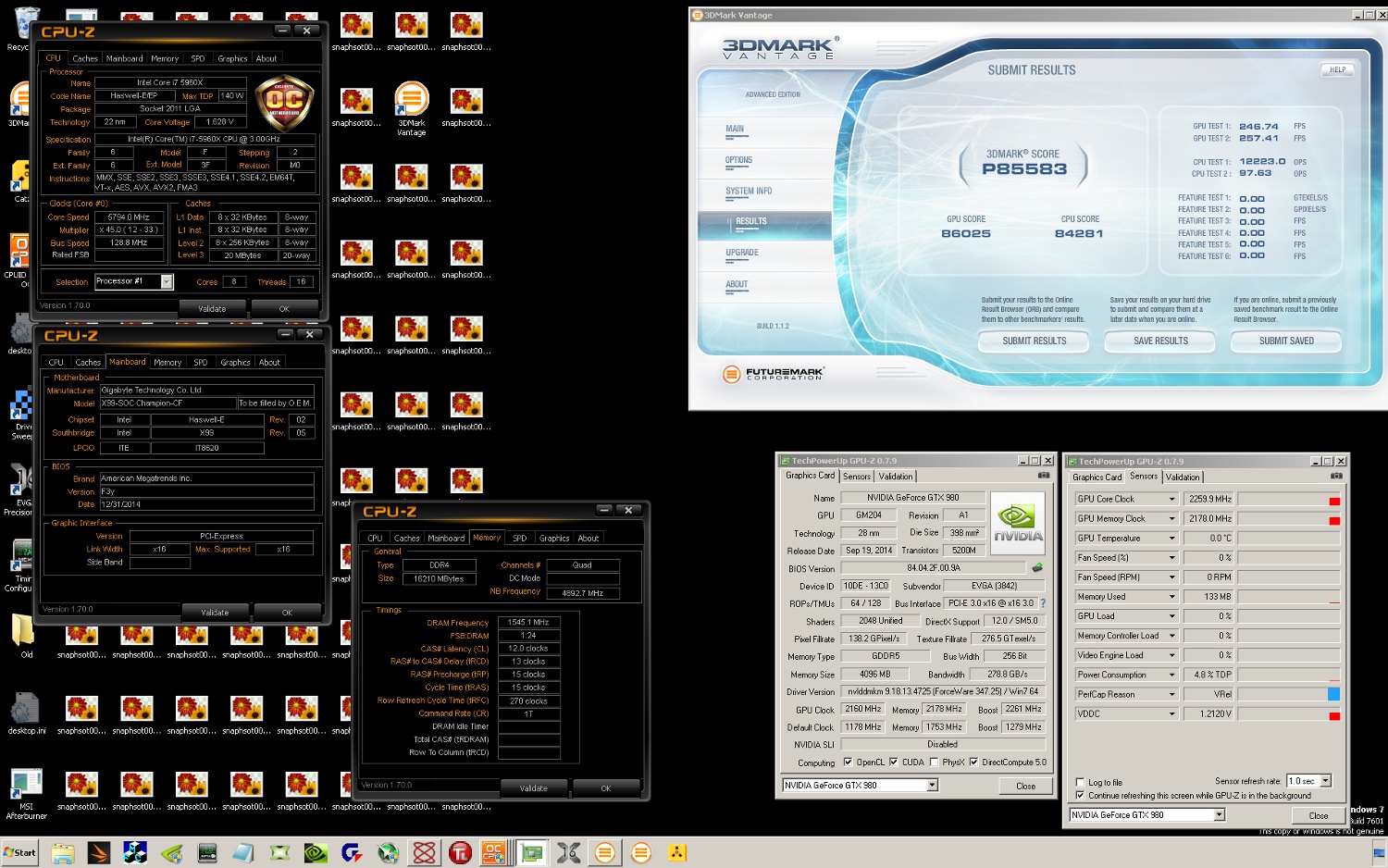Viewport: 1388px width, 868px height.
Task: Select the Old folder on the desktop
Action: pyautogui.click(x=26, y=636)
